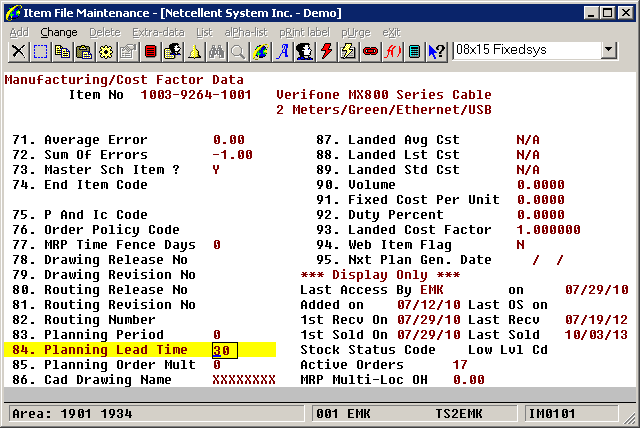Screen dimensions: 640x428
Task: Click item number 1003-9264-1001
Action: click(196, 95)
